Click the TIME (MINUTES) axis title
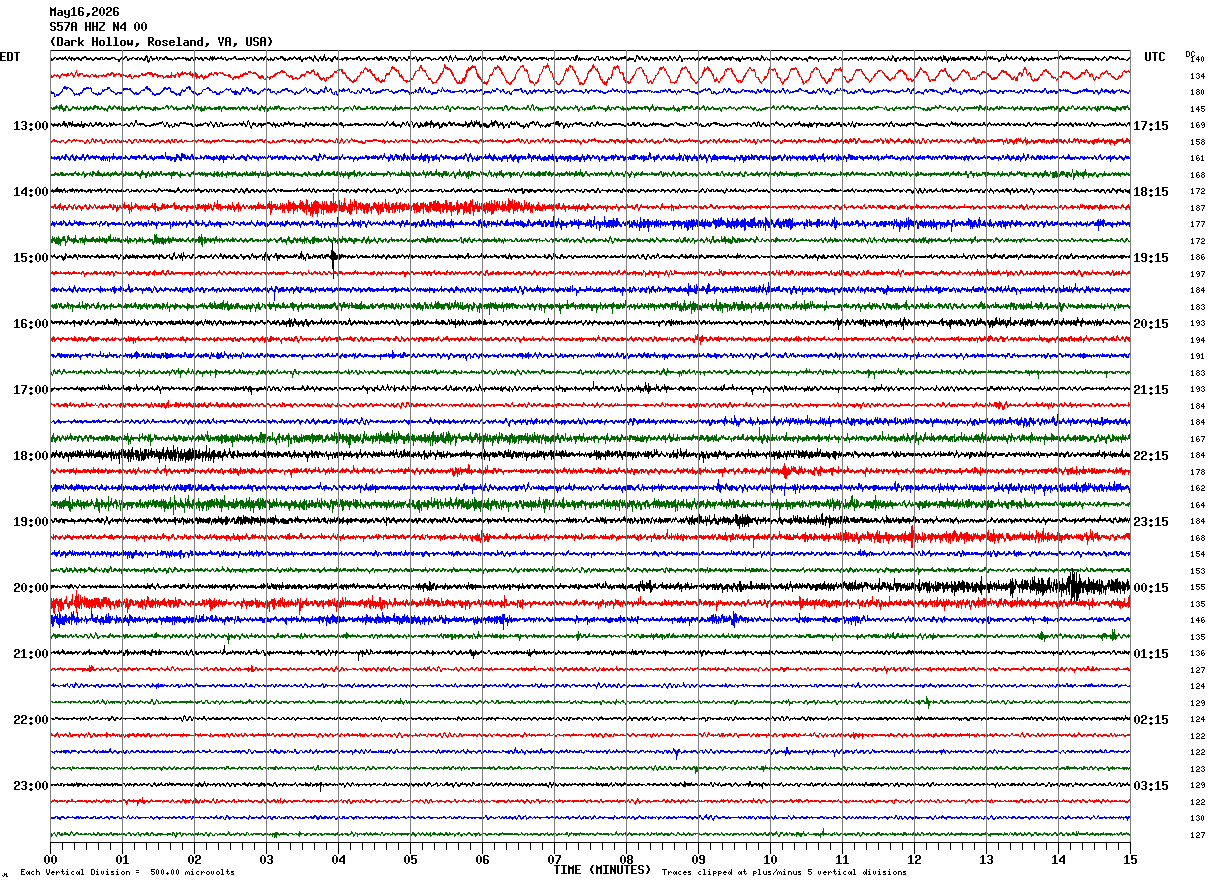The image size is (1210, 886). pos(602,870)
